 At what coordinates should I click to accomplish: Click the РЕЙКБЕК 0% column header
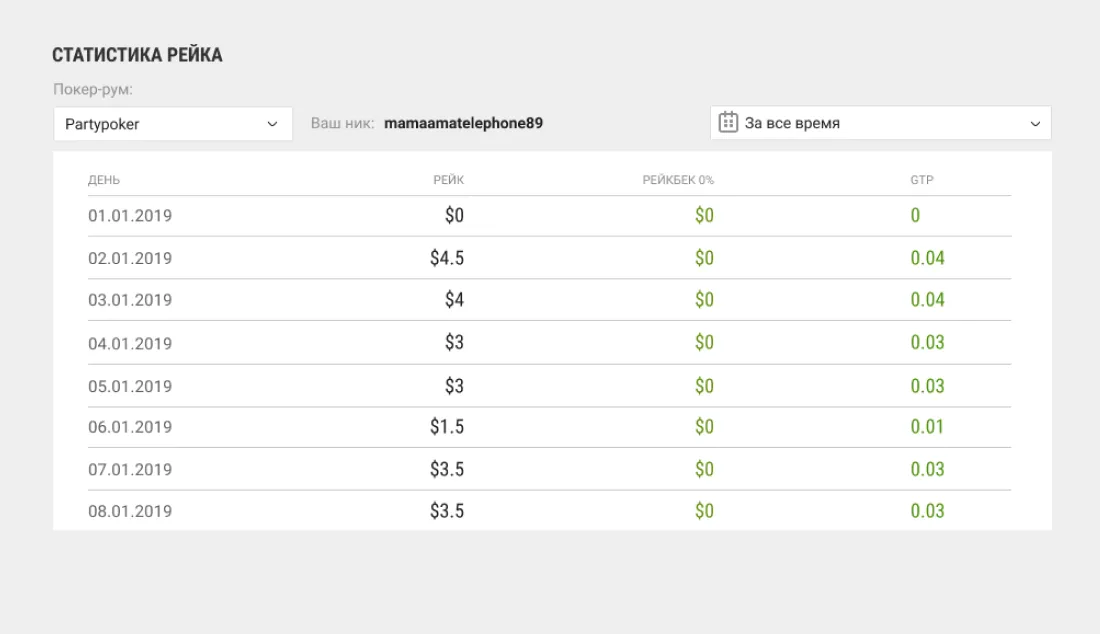(x=678, y=180)
